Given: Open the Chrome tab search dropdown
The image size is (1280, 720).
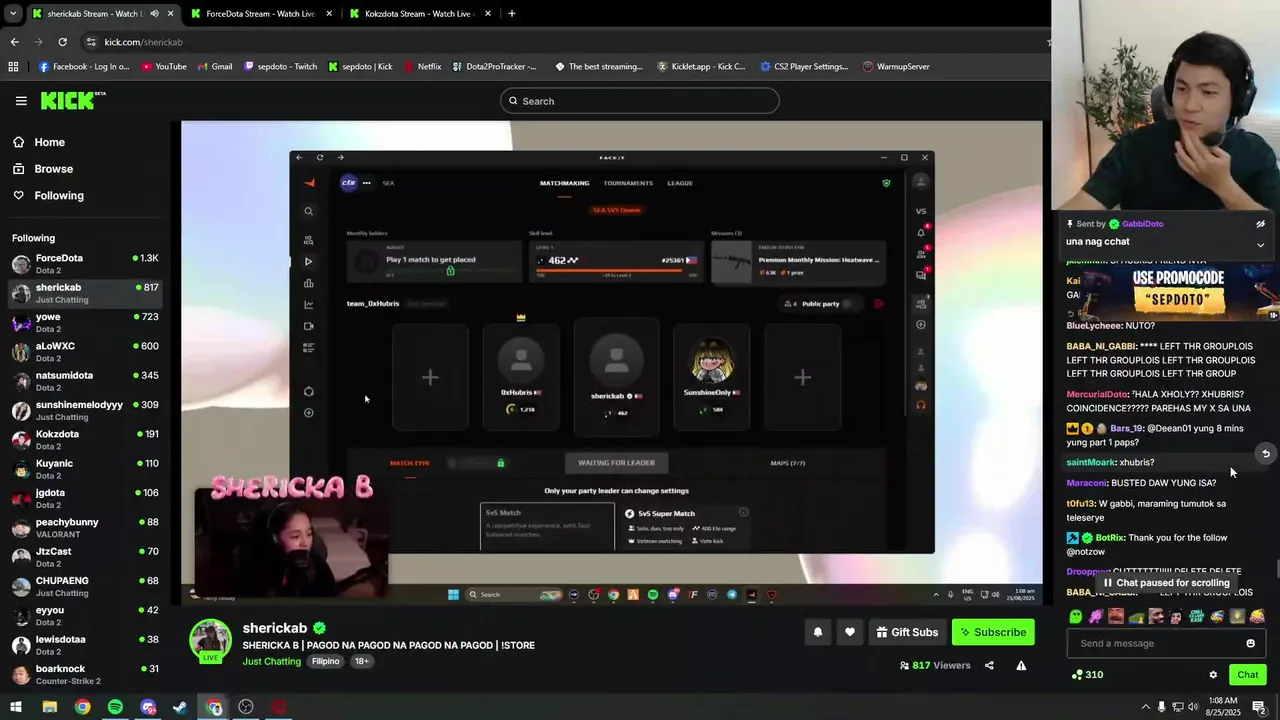Looking at the screenshot, I should point(13,14).
